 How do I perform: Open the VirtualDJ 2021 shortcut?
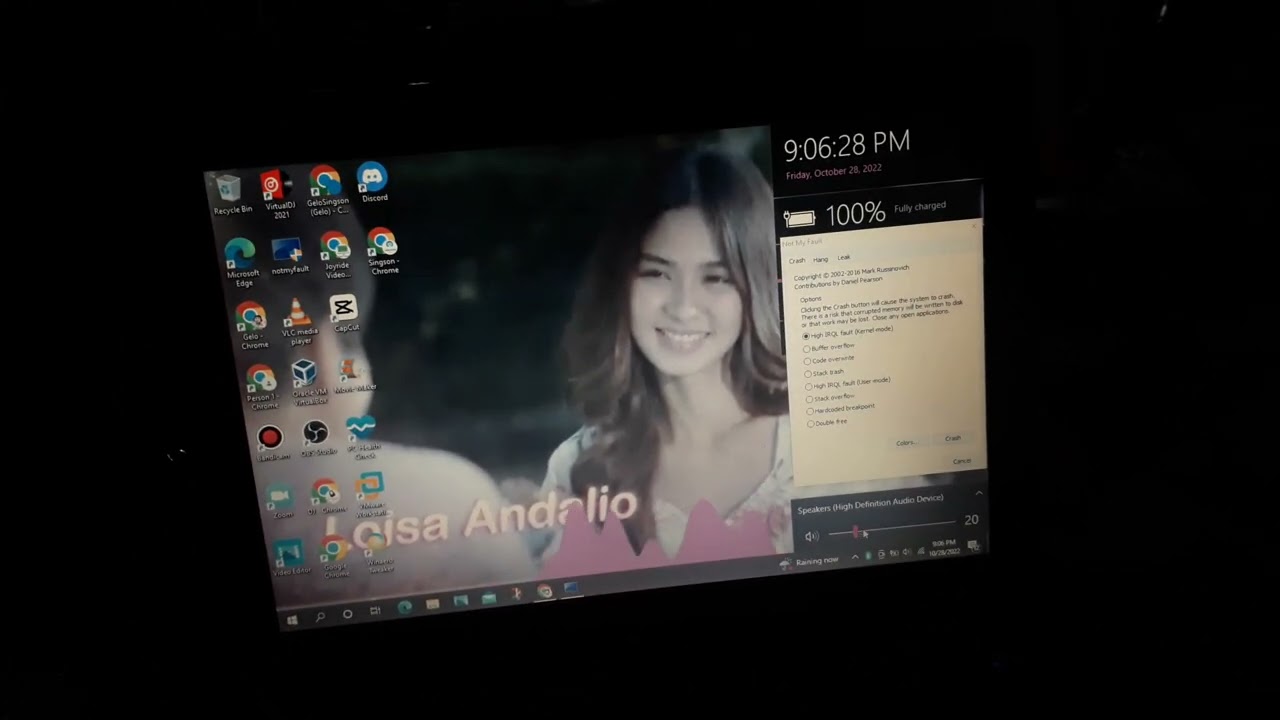click(277, 194)
